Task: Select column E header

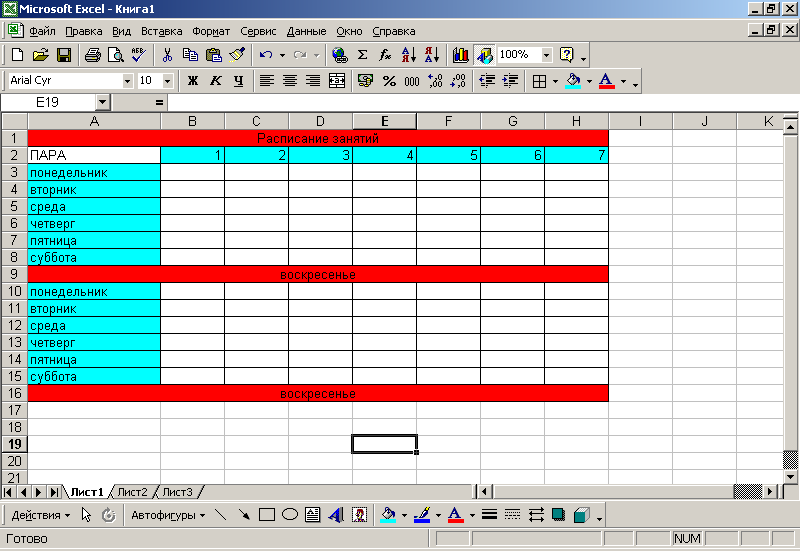Action: [385, 121]
